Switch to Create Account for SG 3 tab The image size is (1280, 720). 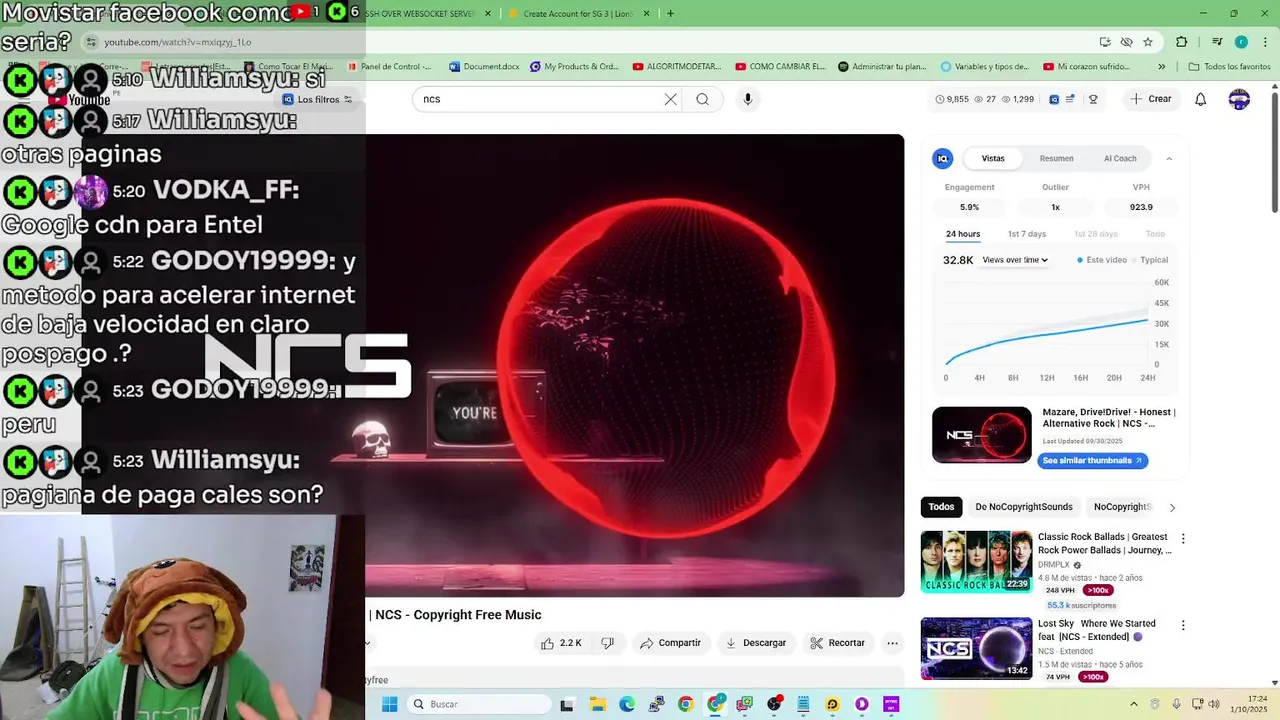578,14
